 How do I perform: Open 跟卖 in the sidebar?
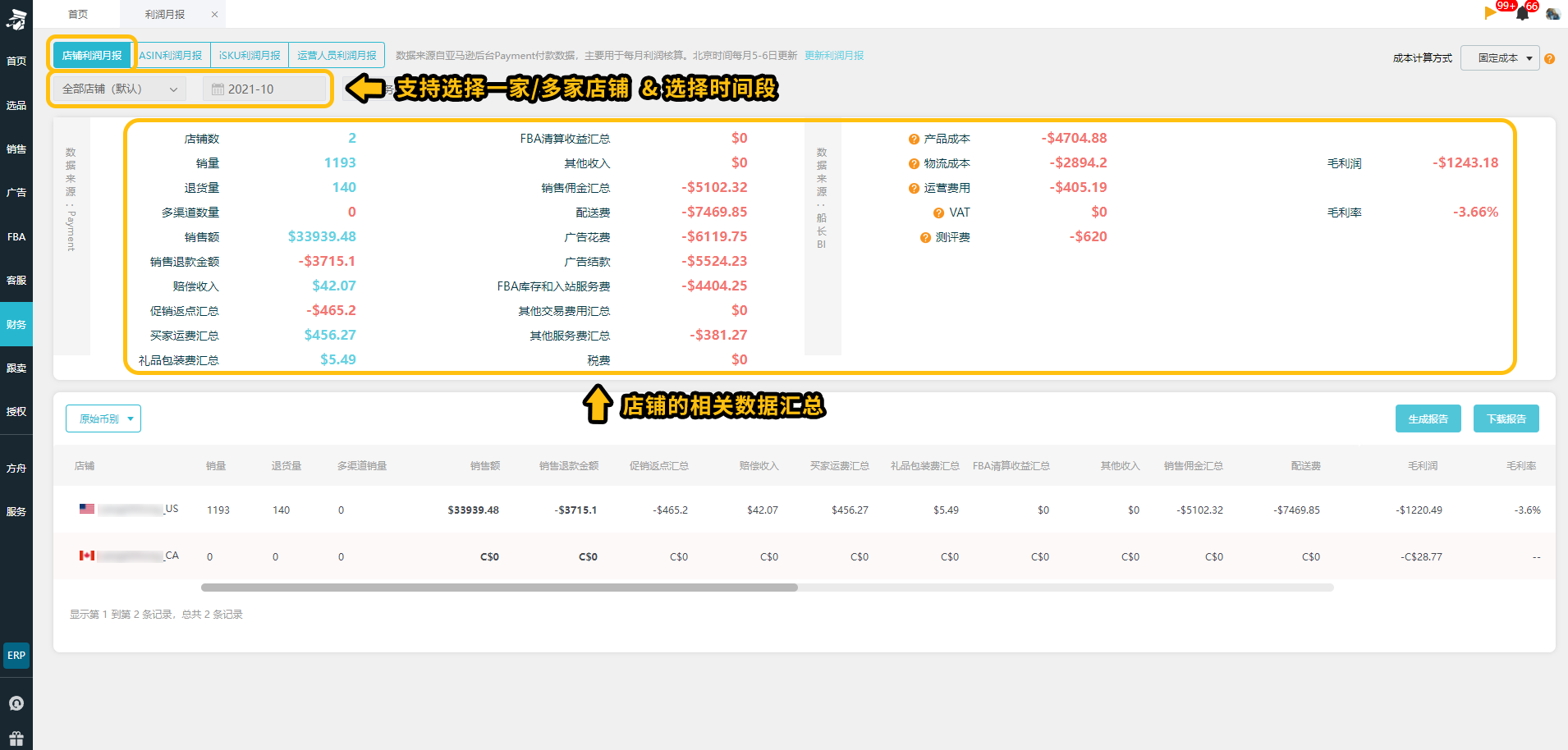click(16, 368)
